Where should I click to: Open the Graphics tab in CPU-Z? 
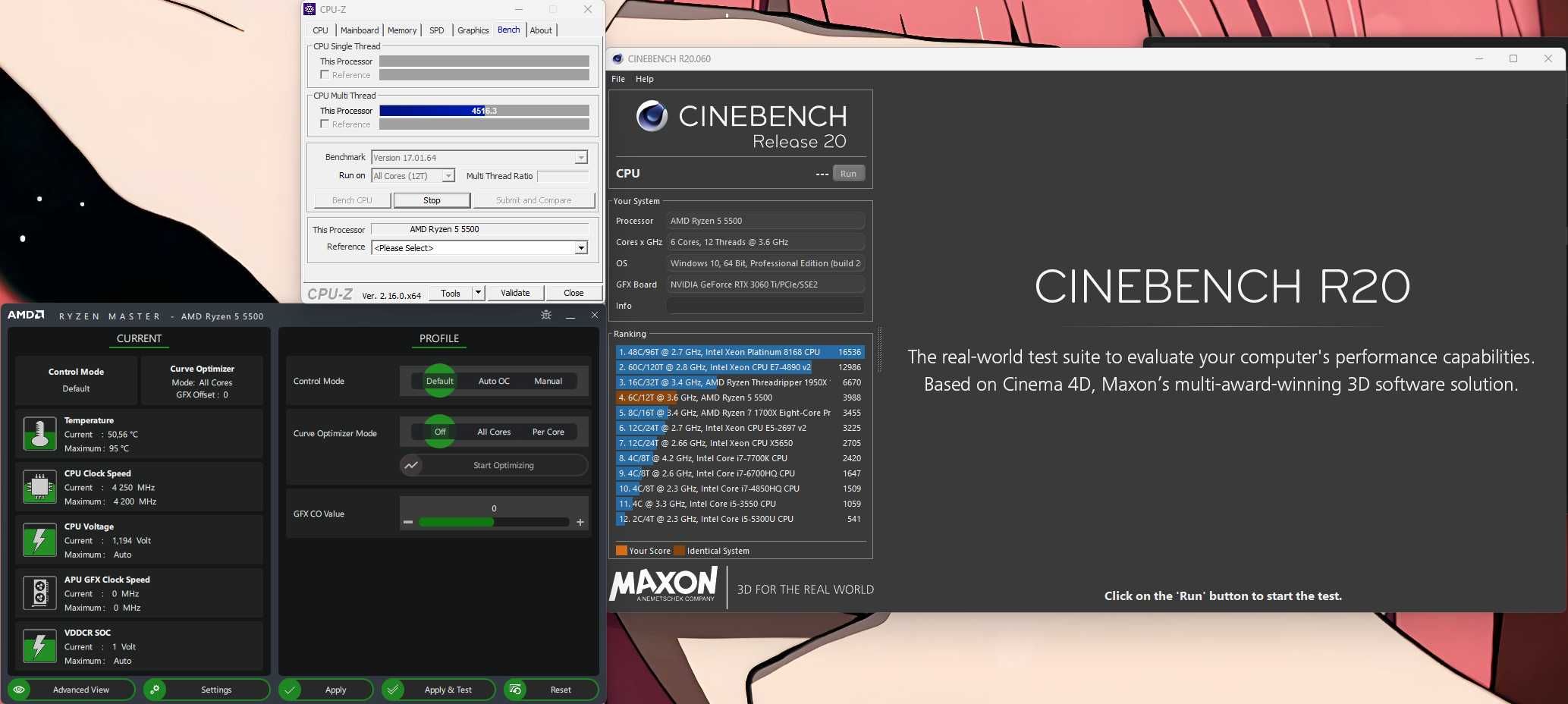click(x=473, y=30)
